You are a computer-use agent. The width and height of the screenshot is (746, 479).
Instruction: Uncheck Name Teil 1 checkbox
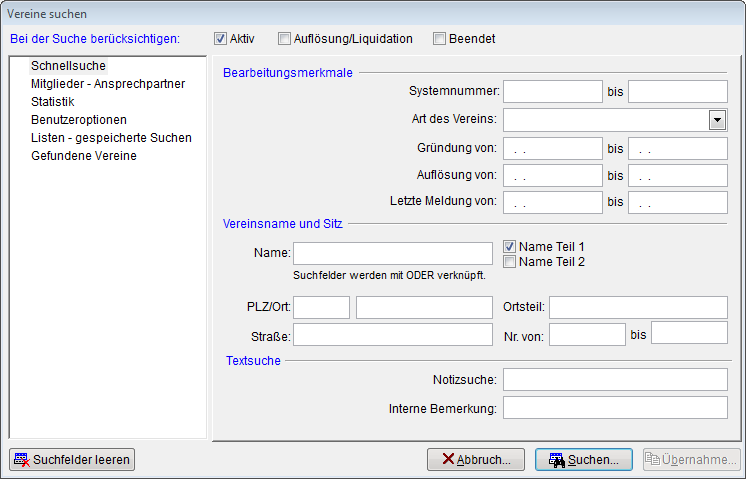pos(509,247)
